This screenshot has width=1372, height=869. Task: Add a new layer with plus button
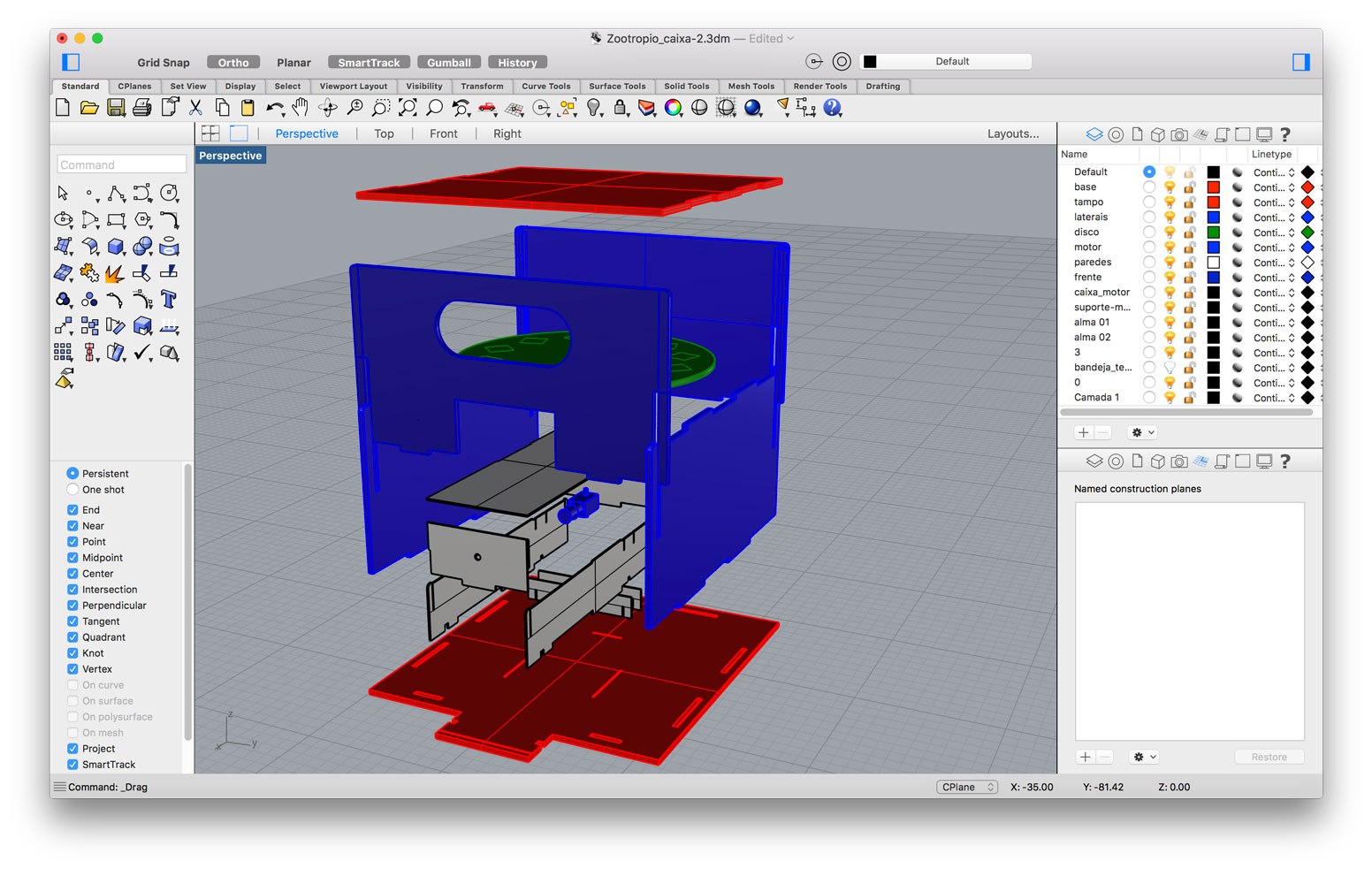coord(1084,432)
